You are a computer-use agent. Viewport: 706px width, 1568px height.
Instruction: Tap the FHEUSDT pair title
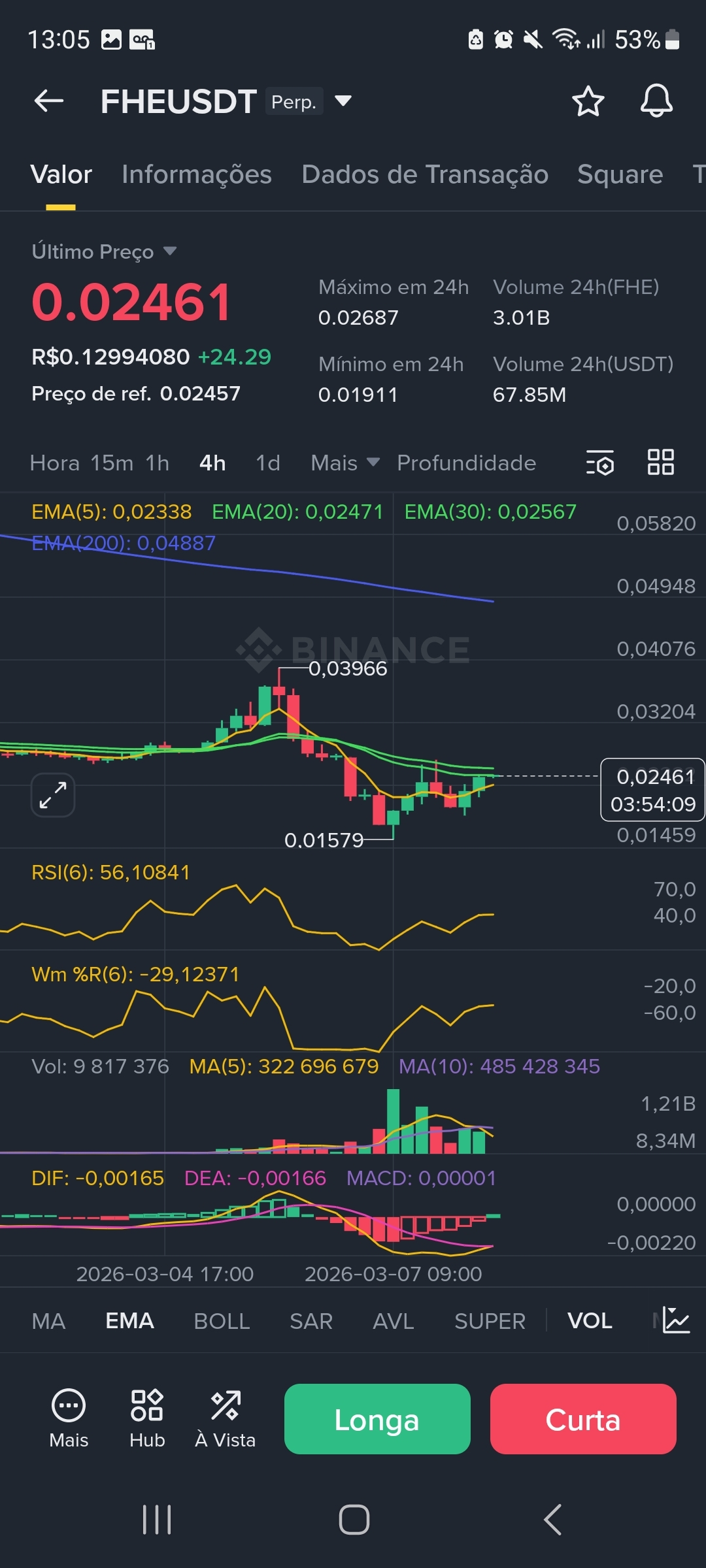(x=178, y=102)
